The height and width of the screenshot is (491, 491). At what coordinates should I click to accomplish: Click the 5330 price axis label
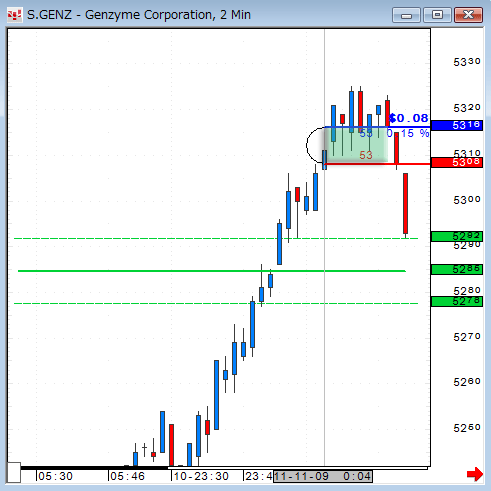pos(467,62)
